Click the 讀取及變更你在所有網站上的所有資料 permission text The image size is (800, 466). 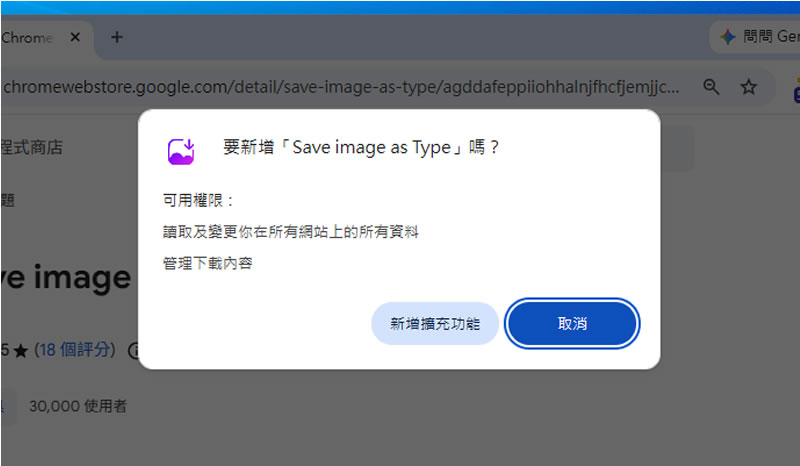click(290, 232)
